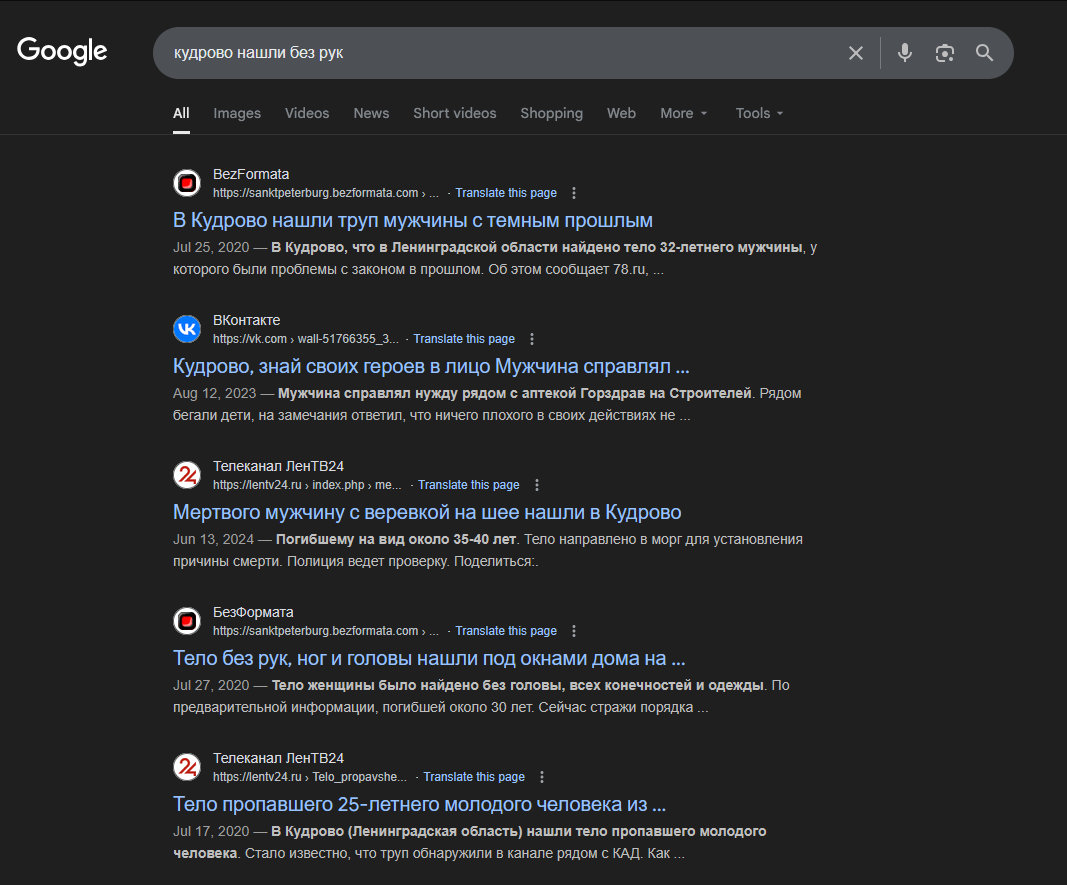The image size is (1067, 885).
Task: Switch to the Short videos tab
Action: 455,114
